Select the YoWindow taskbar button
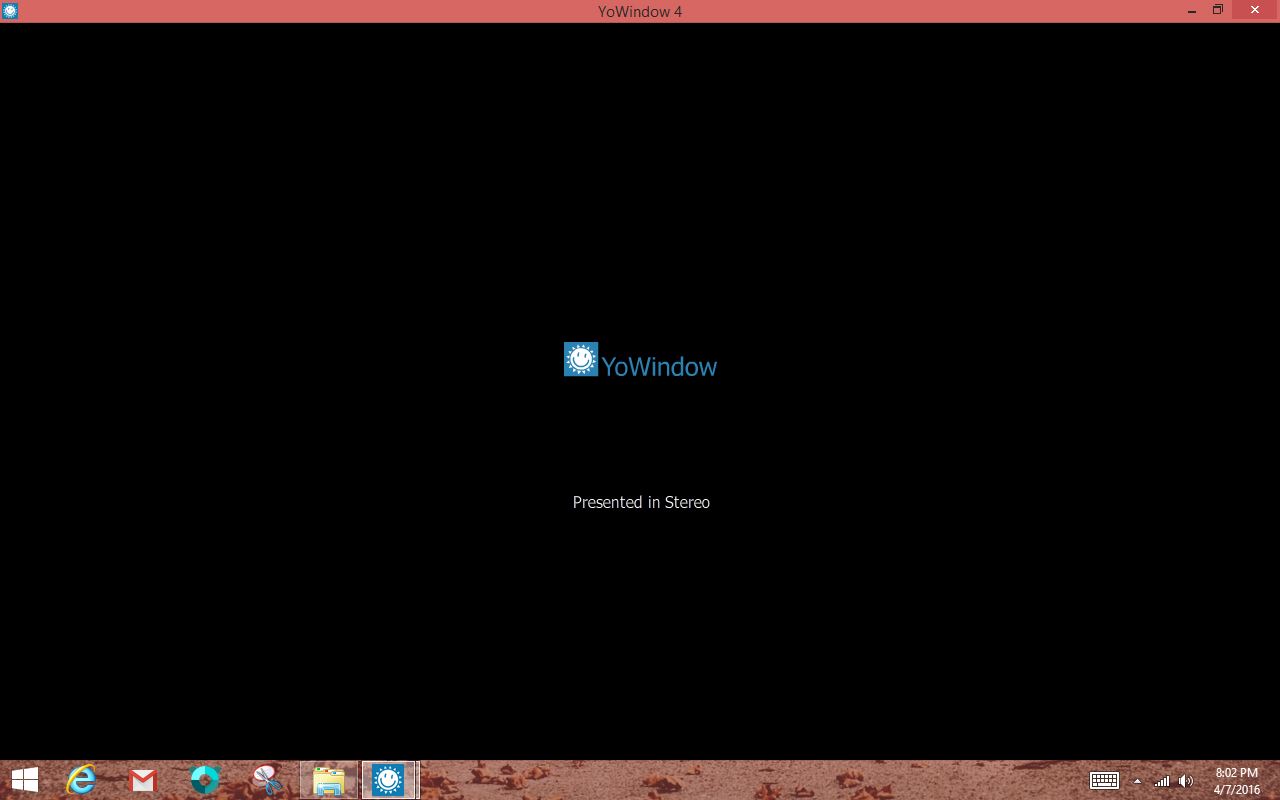This screenshot has width=1280, height=800. click(388, 780)
